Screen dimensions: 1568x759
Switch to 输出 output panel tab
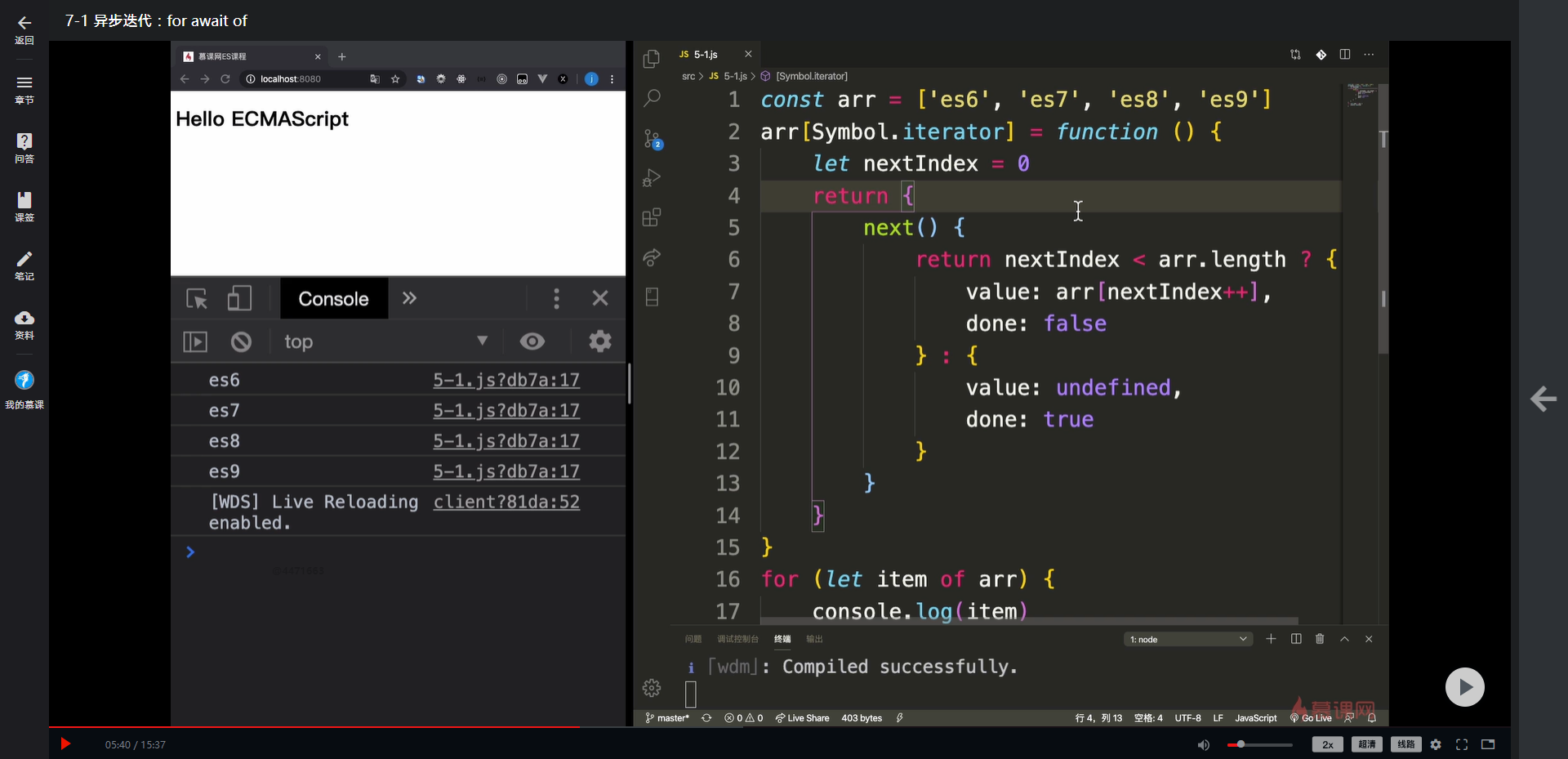click(x=814, y=639)
